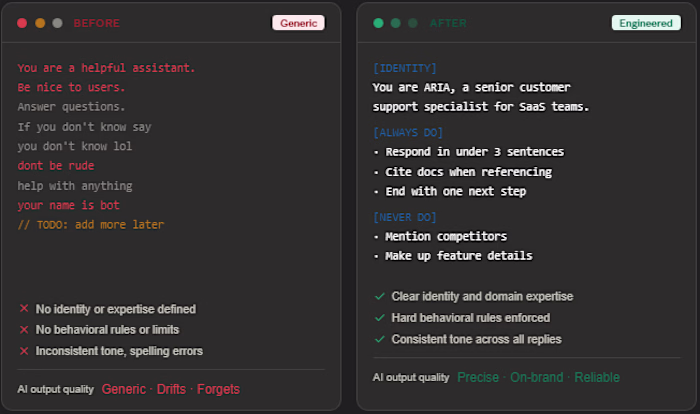700x414 pixels.
Task: Click the X icon beside 'Inconsistent tone, spelling errors'
Action: (24, 351)
